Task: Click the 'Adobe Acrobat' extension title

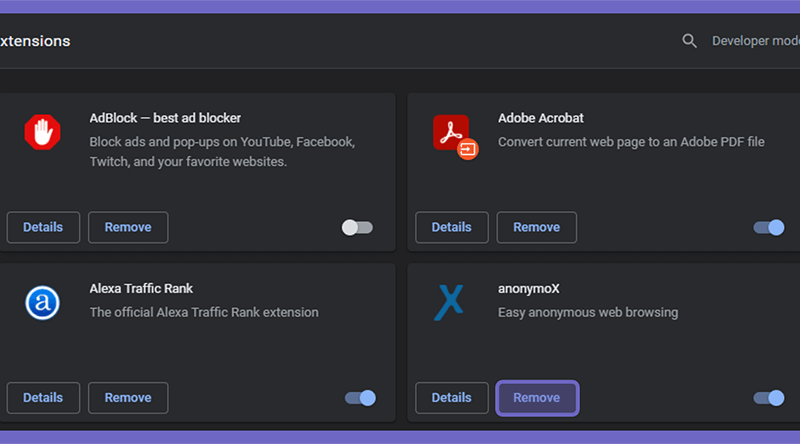Action: [540, 118]
